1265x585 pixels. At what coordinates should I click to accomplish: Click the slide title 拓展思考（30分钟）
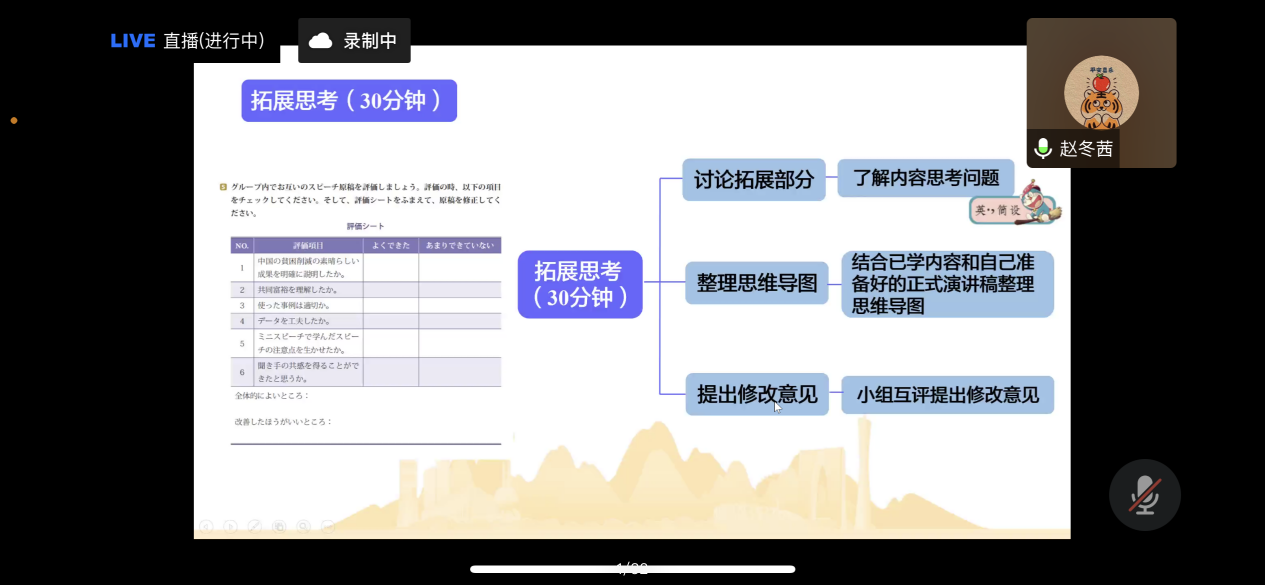(348, 101)
